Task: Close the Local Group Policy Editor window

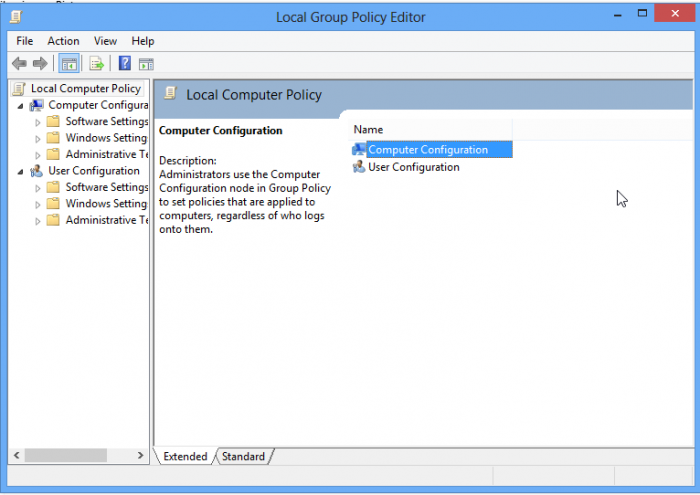Action: coord(675,13)
